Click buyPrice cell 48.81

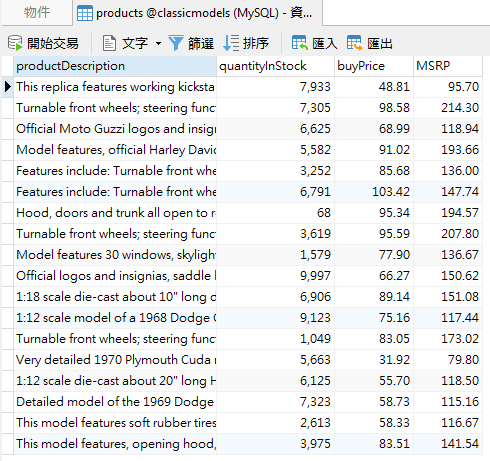pyautogui.click(x=374, y=87)
